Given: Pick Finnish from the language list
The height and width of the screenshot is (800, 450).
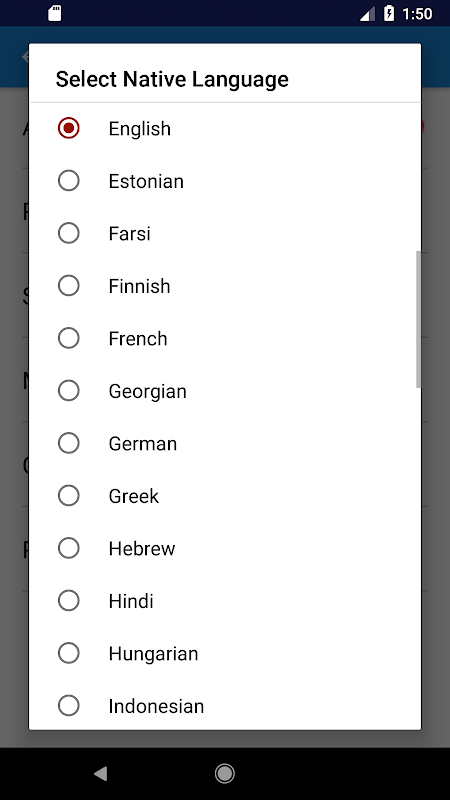Looking at the screenshot, I should pyautogui.click(x=224, y=286).
